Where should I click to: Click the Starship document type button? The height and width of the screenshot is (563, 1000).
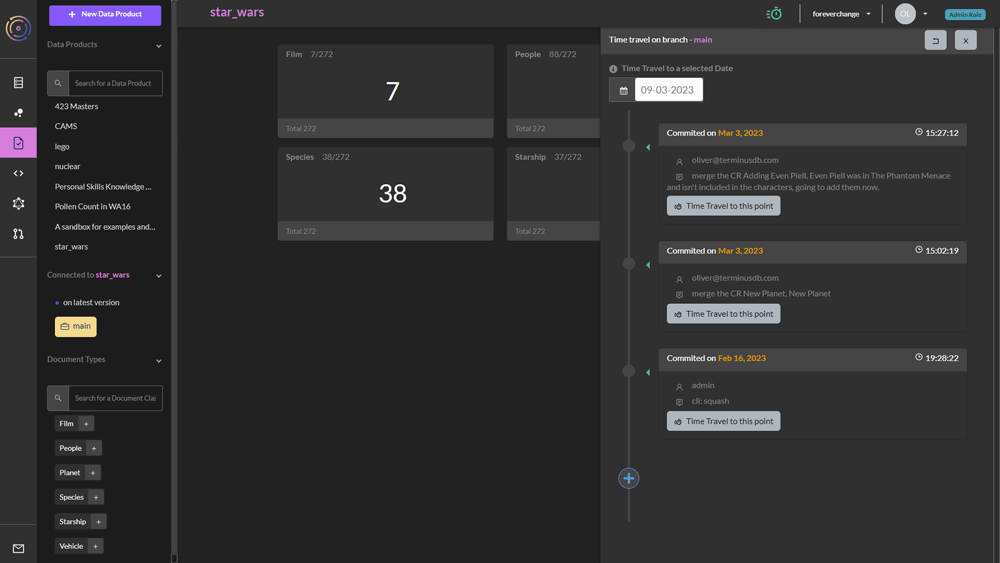(x=73, y=522)
